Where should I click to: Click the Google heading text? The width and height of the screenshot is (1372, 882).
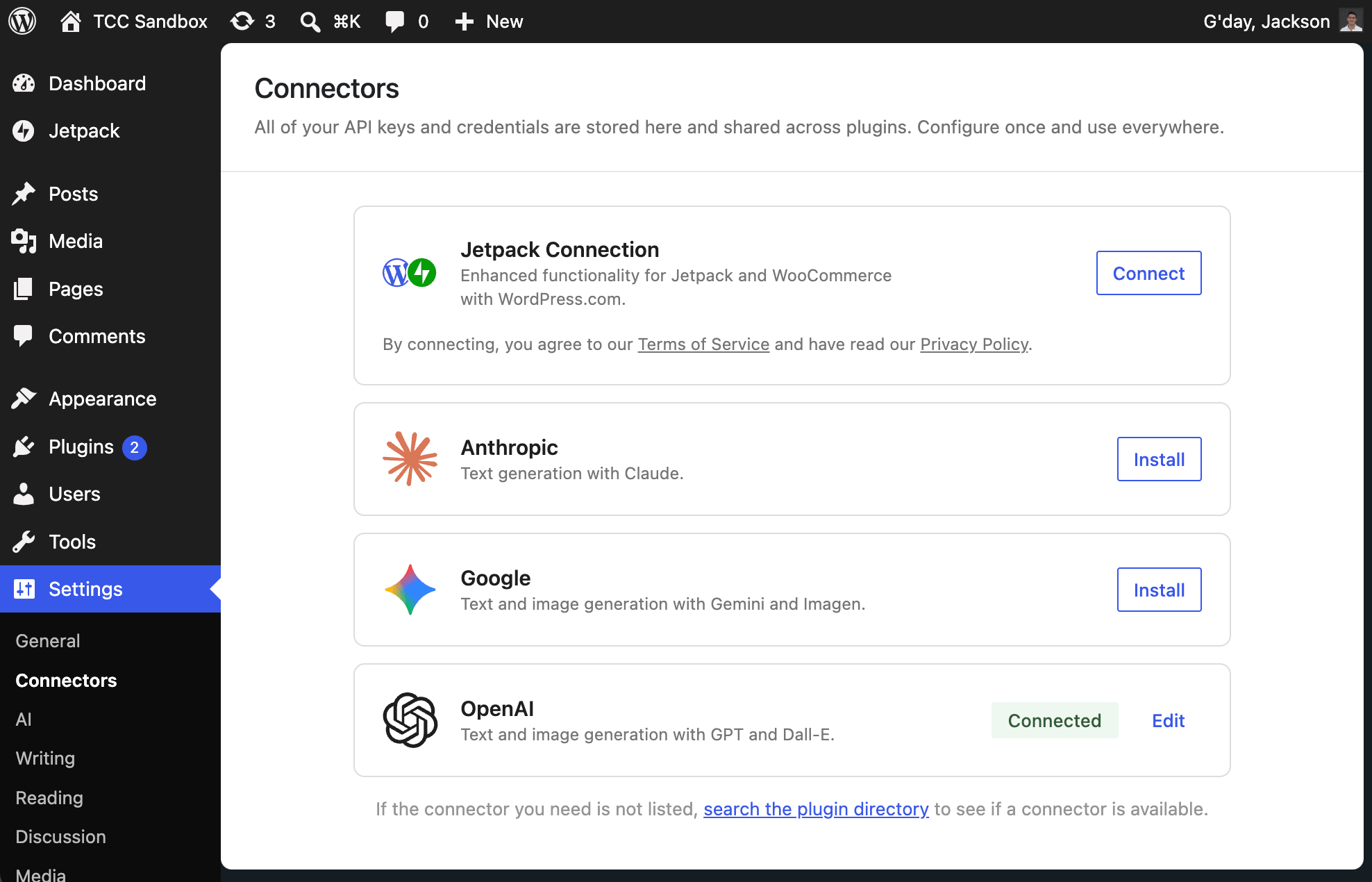coord(495,578)
